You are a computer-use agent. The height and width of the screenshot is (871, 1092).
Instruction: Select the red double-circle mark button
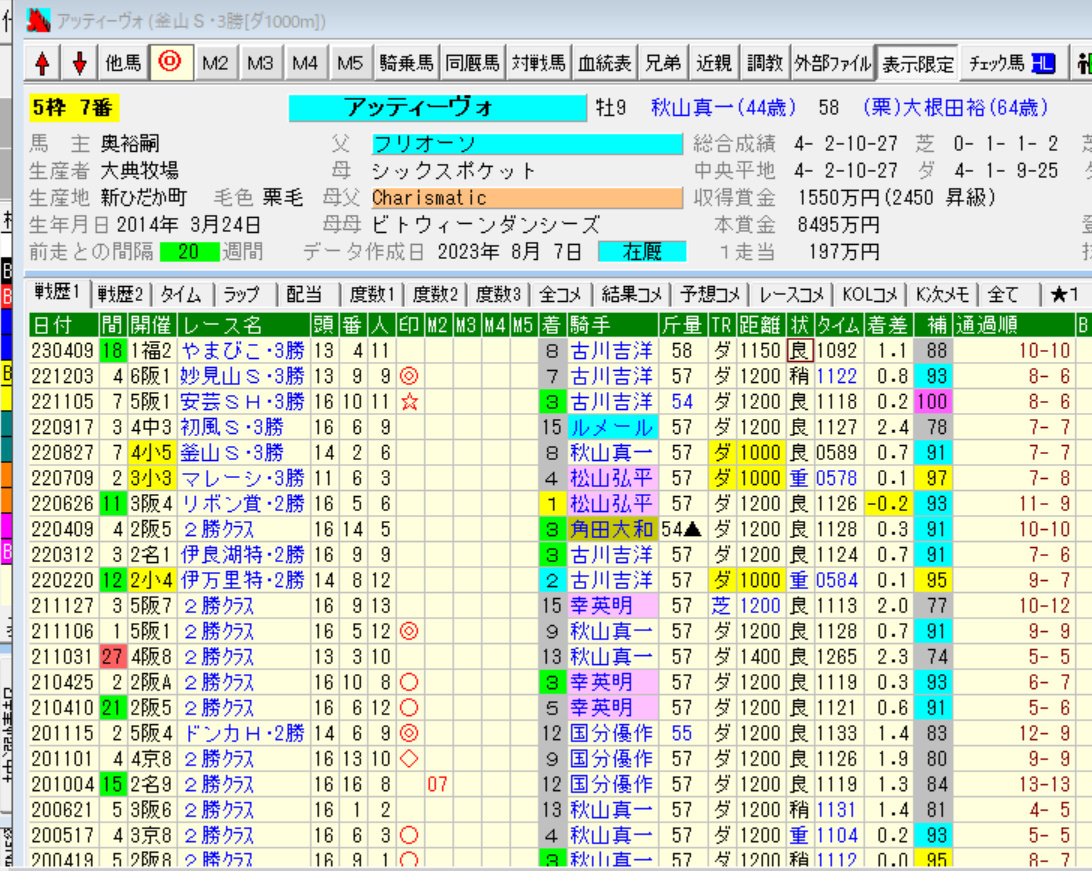[x=170, y=63]
